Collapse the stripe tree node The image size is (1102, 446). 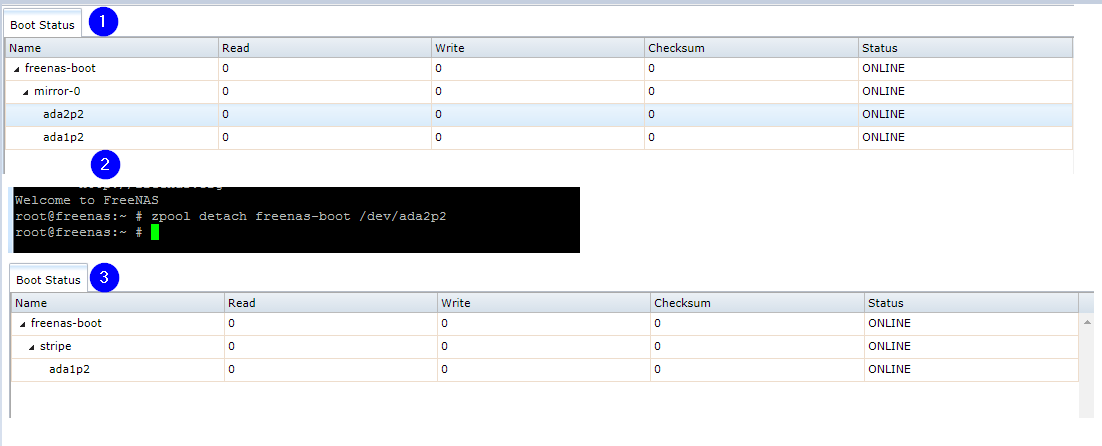coord(32,347)
